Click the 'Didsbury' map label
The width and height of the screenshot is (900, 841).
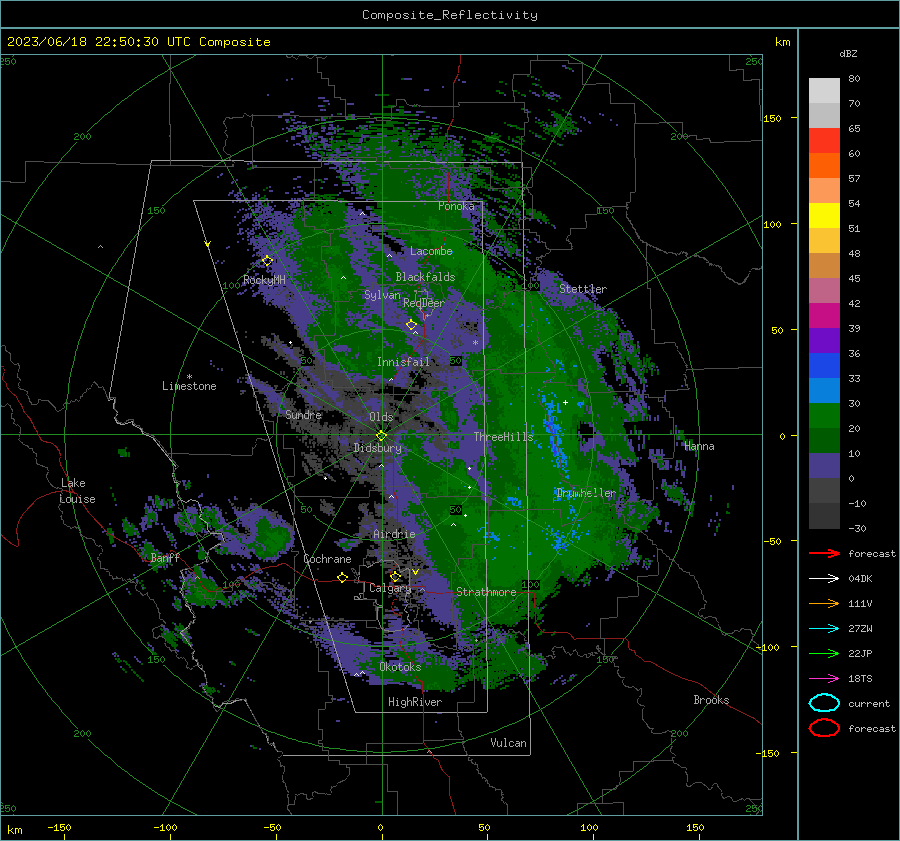coord(377,448)
